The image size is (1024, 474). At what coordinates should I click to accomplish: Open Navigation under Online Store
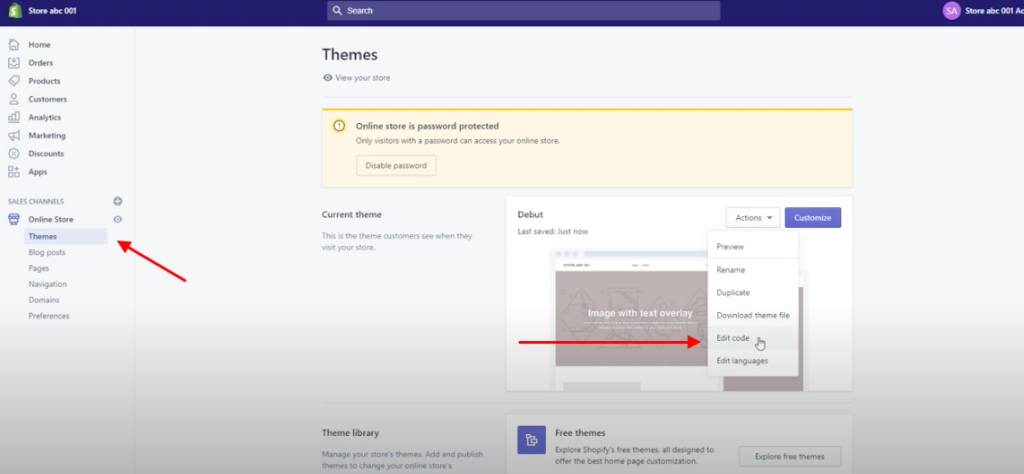48,284
